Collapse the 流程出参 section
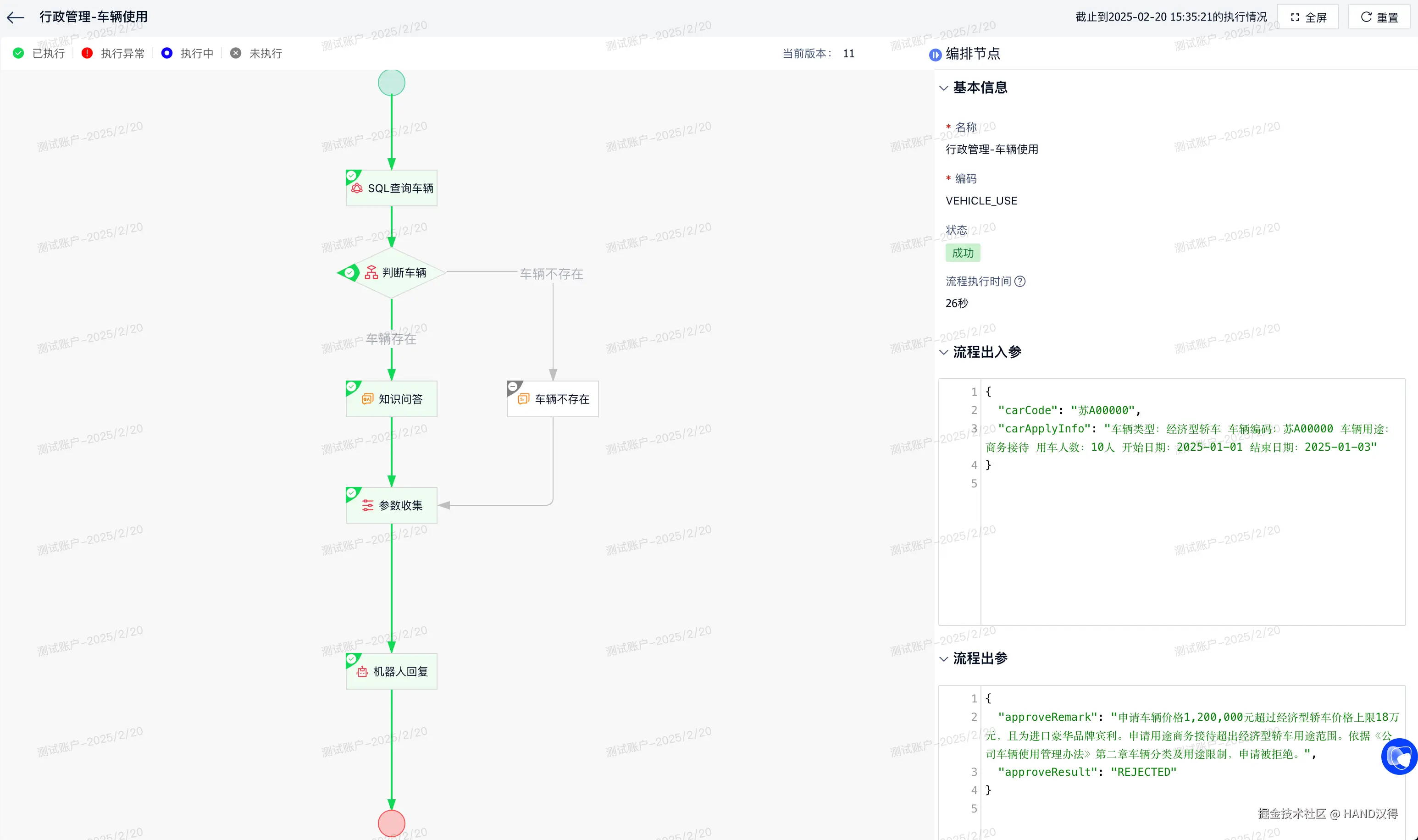 point(944,659)
